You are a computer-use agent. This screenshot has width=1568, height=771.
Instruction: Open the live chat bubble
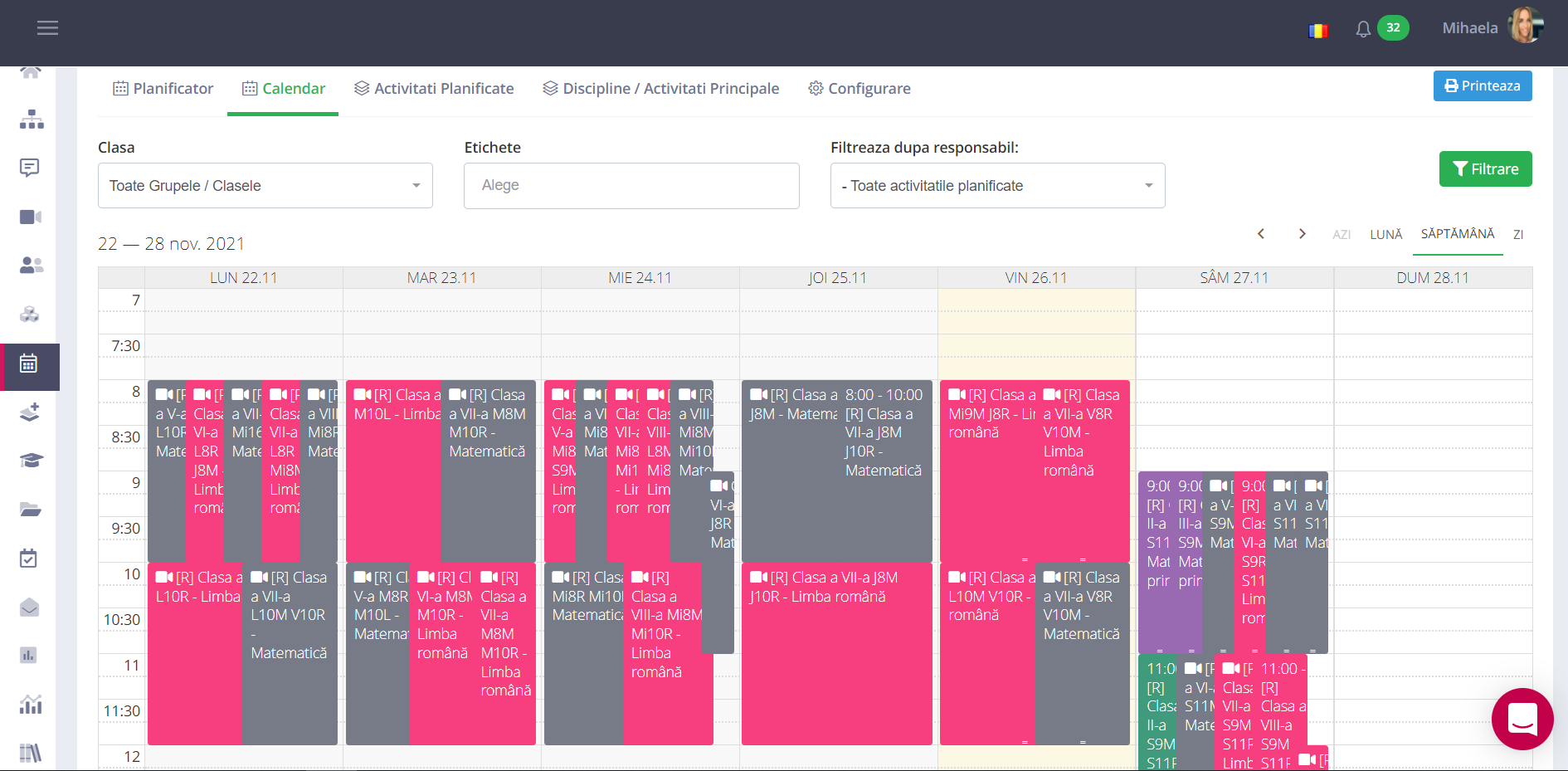click(1522, 719)
